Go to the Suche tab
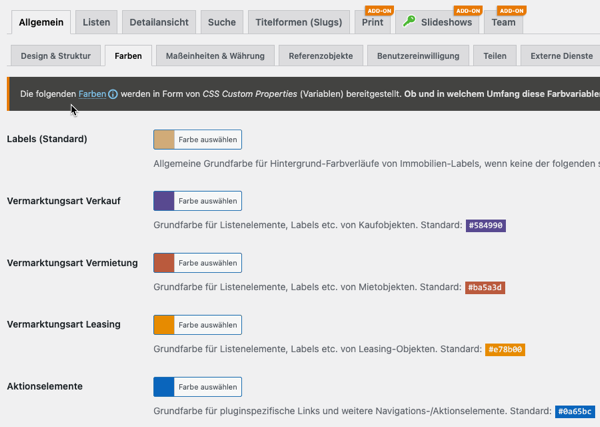The width and height of the screenshot is (600, 427). coord(222,22)
